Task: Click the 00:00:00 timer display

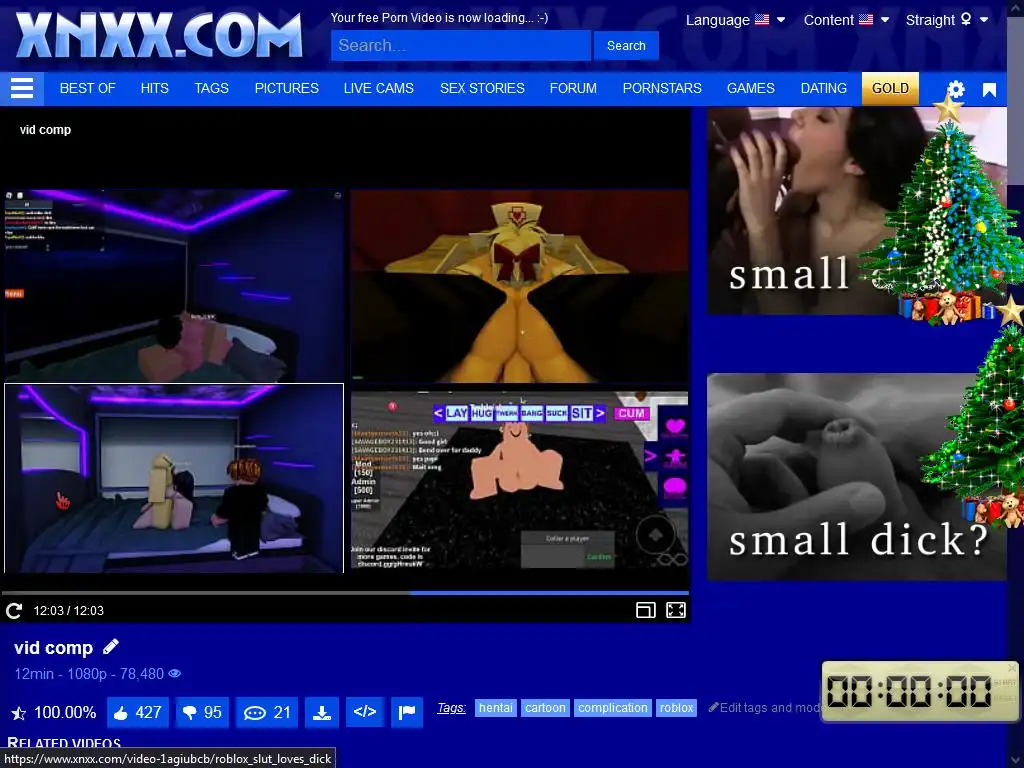Action: pos(909,692)
